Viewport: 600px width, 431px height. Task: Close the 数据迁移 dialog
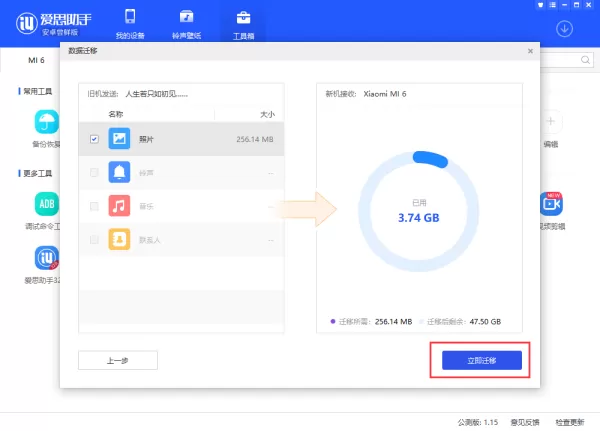[x=530, y=51]
